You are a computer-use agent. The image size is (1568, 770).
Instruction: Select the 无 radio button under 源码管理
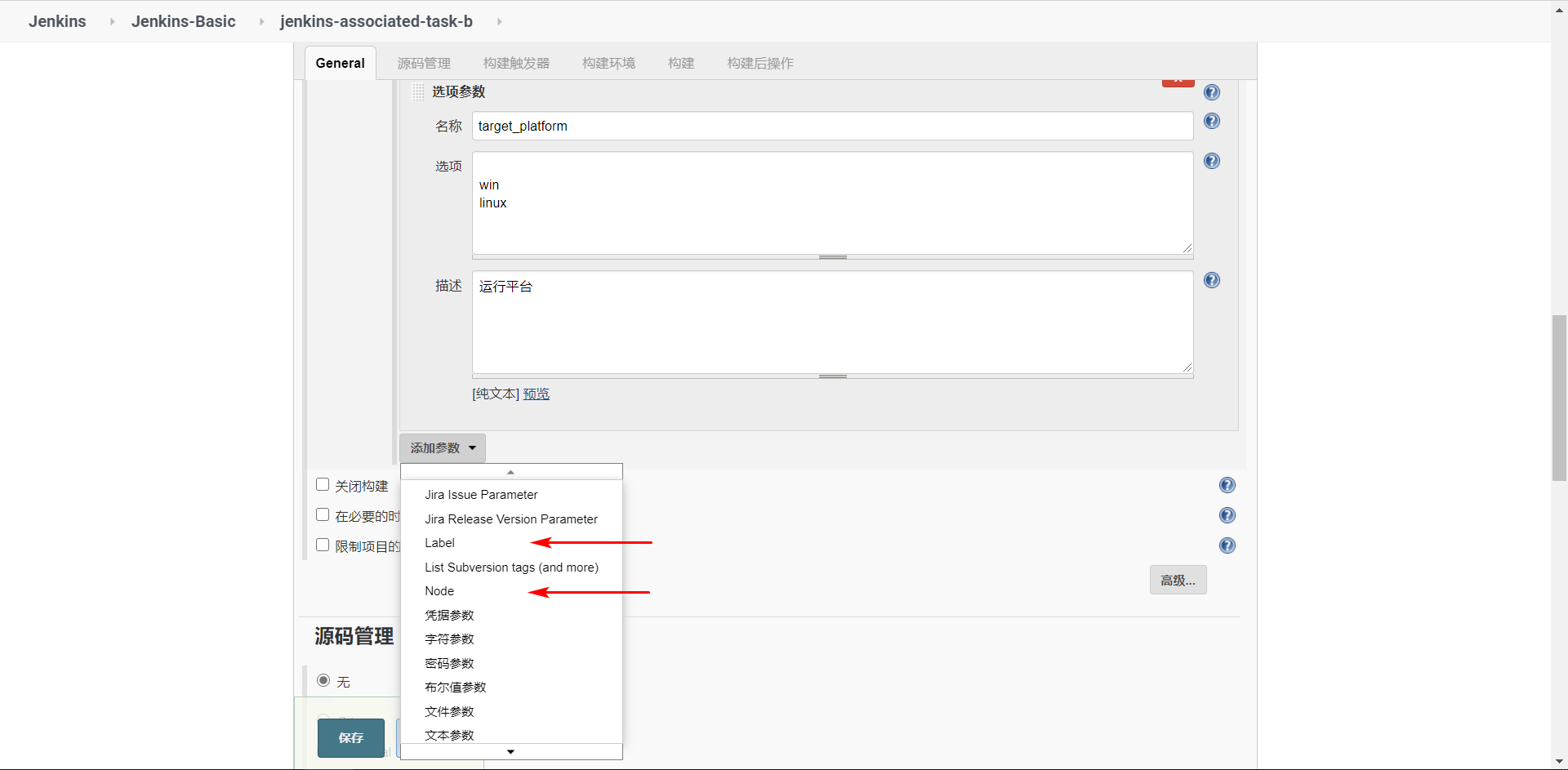324,680
